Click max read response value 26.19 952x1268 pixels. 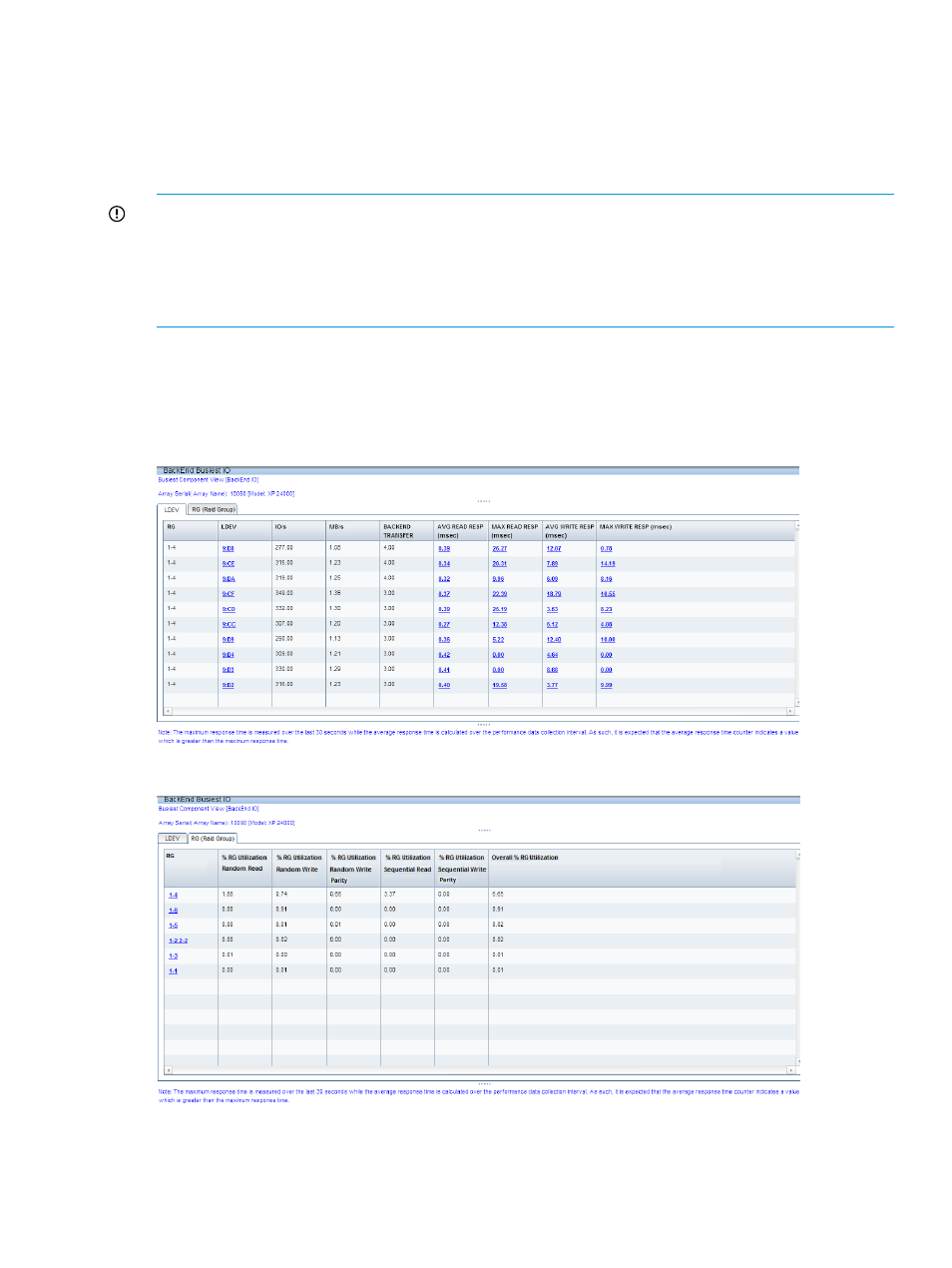click(499, 609)
